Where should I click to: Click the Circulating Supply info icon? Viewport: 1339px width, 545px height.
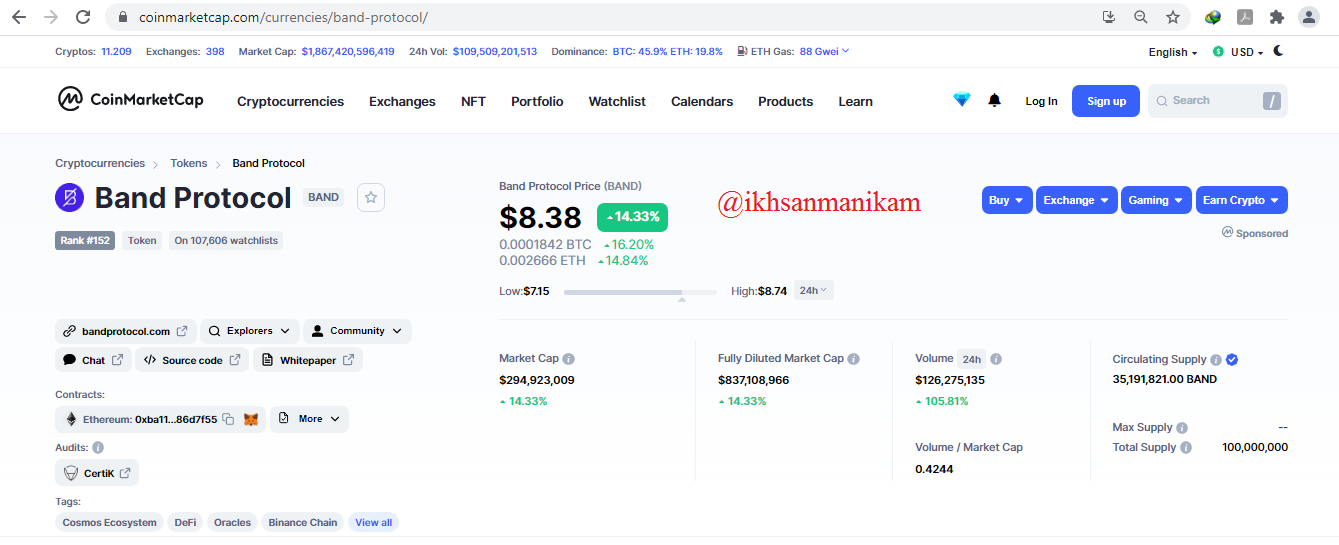pyautogui.click(x=1216, y=360)
